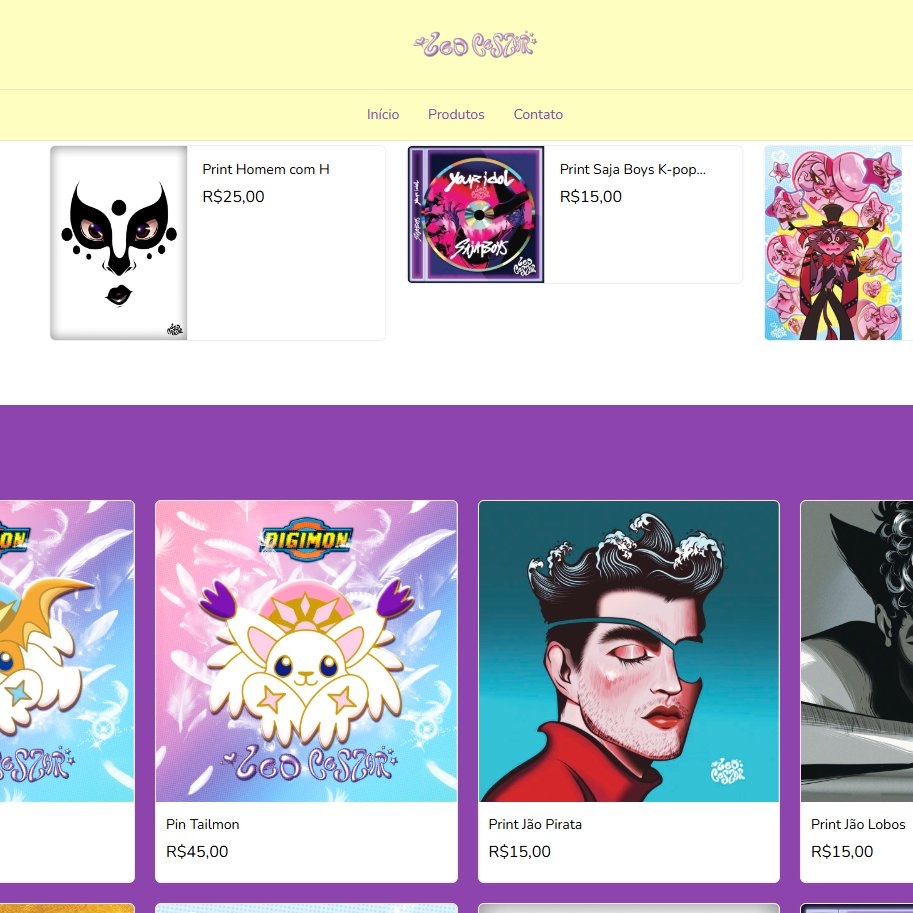Click the Pin Tailmon product title
The height and width of the screenshot is (913, 913).
tap(203, 824)
